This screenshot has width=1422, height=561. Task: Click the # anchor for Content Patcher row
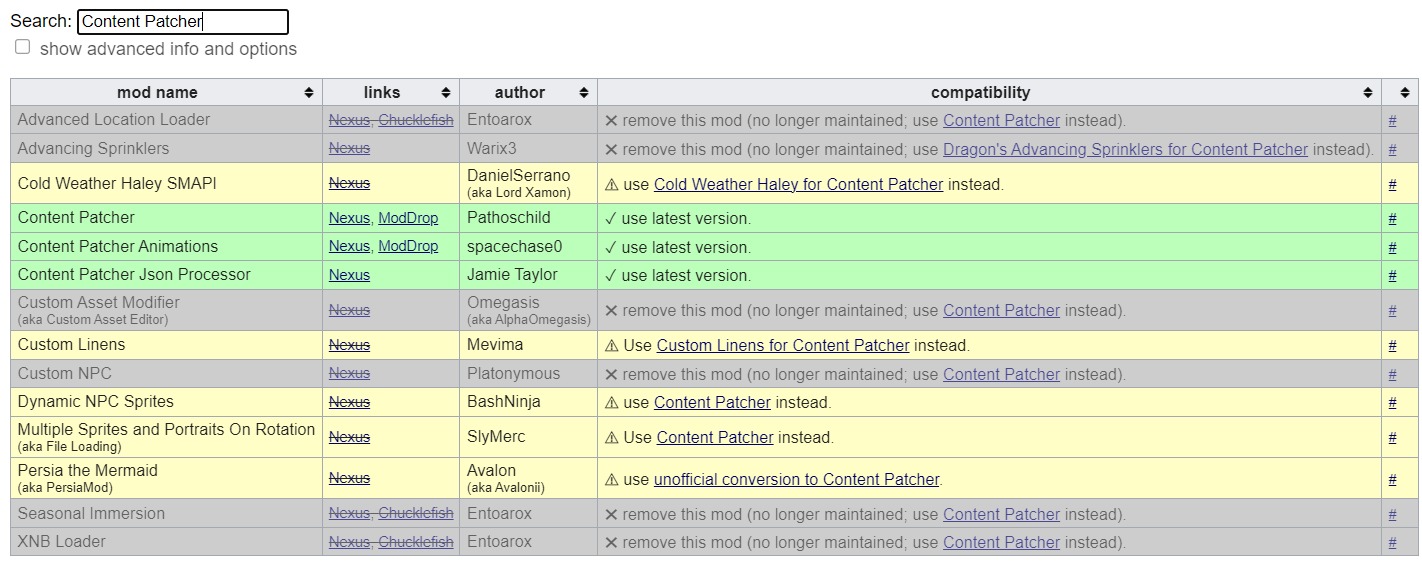point(1392,219)
